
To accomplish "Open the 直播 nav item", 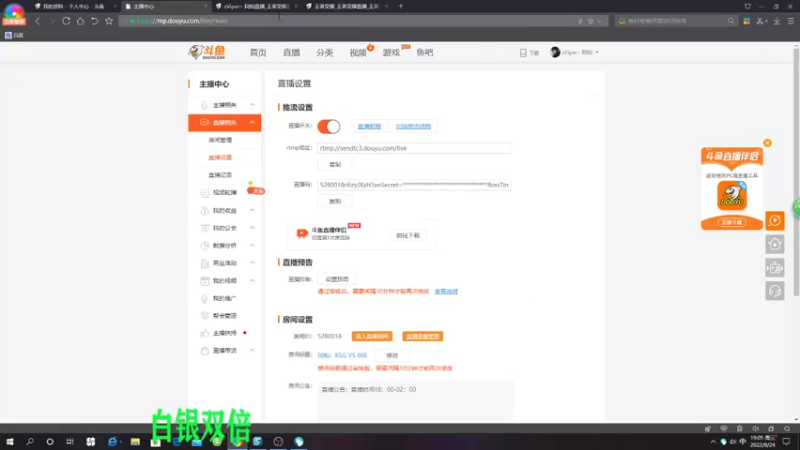I will coord(291,53).
